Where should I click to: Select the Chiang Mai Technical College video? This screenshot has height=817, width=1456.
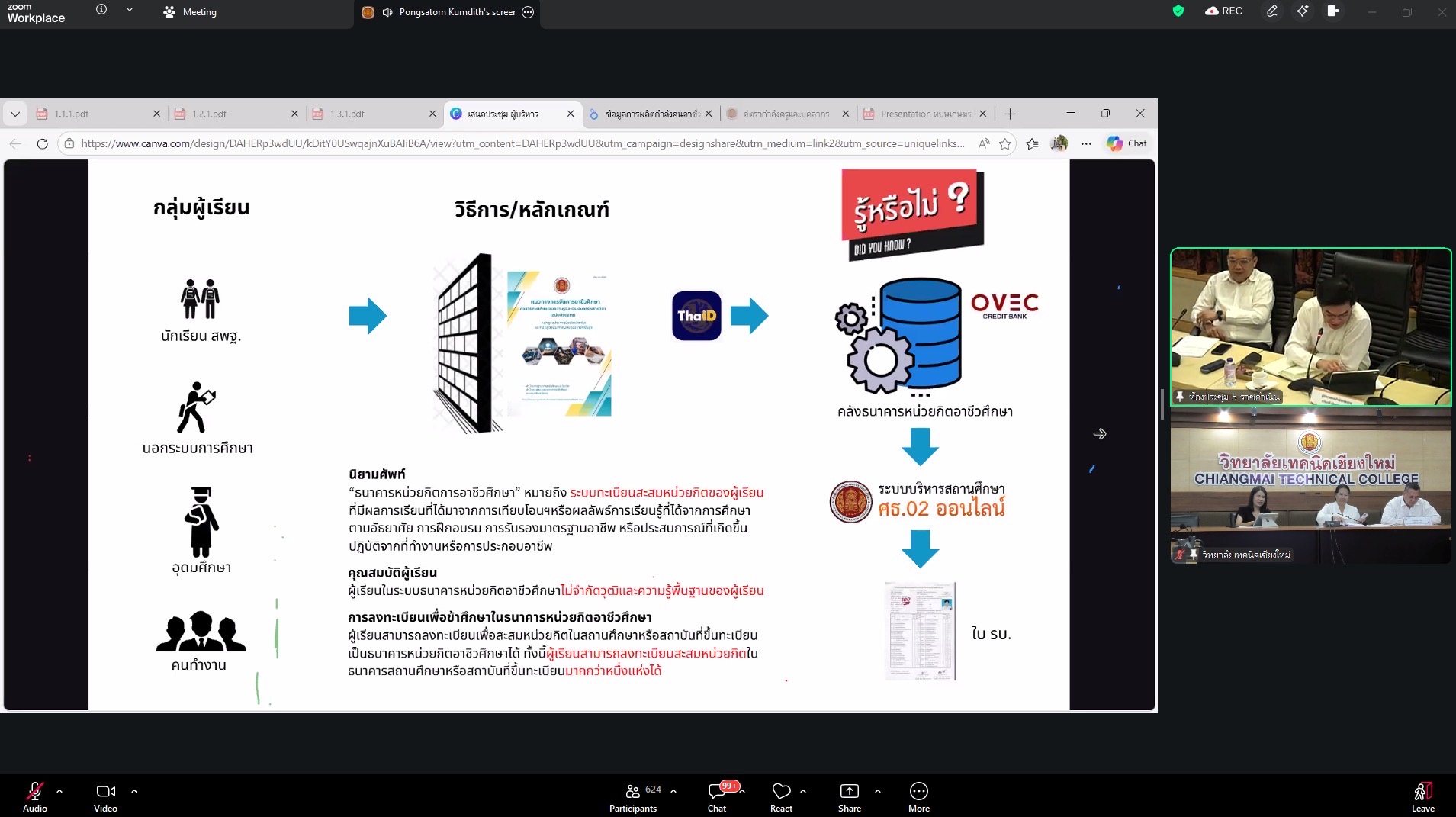coord(1310,486)
